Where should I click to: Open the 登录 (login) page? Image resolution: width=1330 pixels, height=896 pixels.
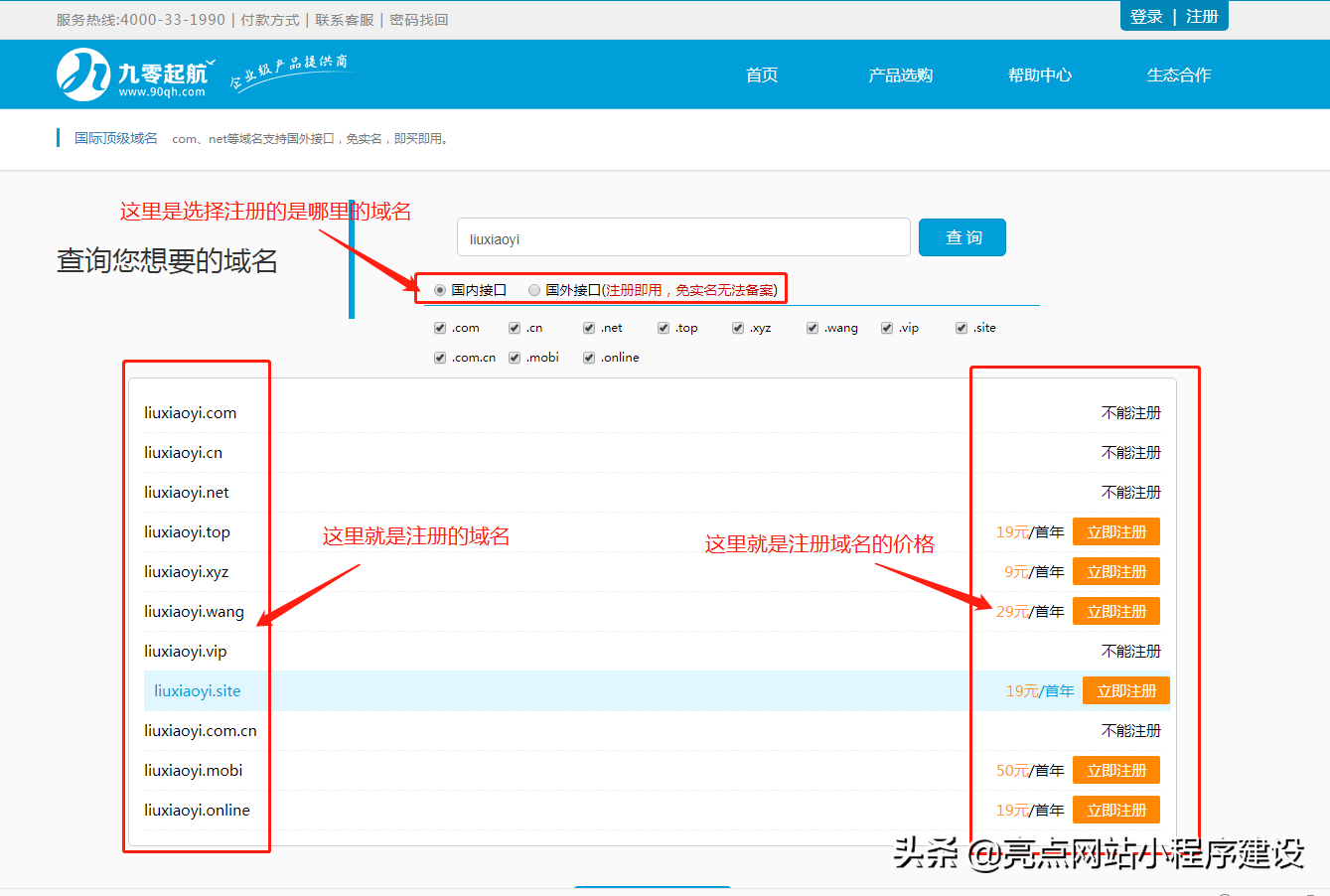[x=1146, y=16]
